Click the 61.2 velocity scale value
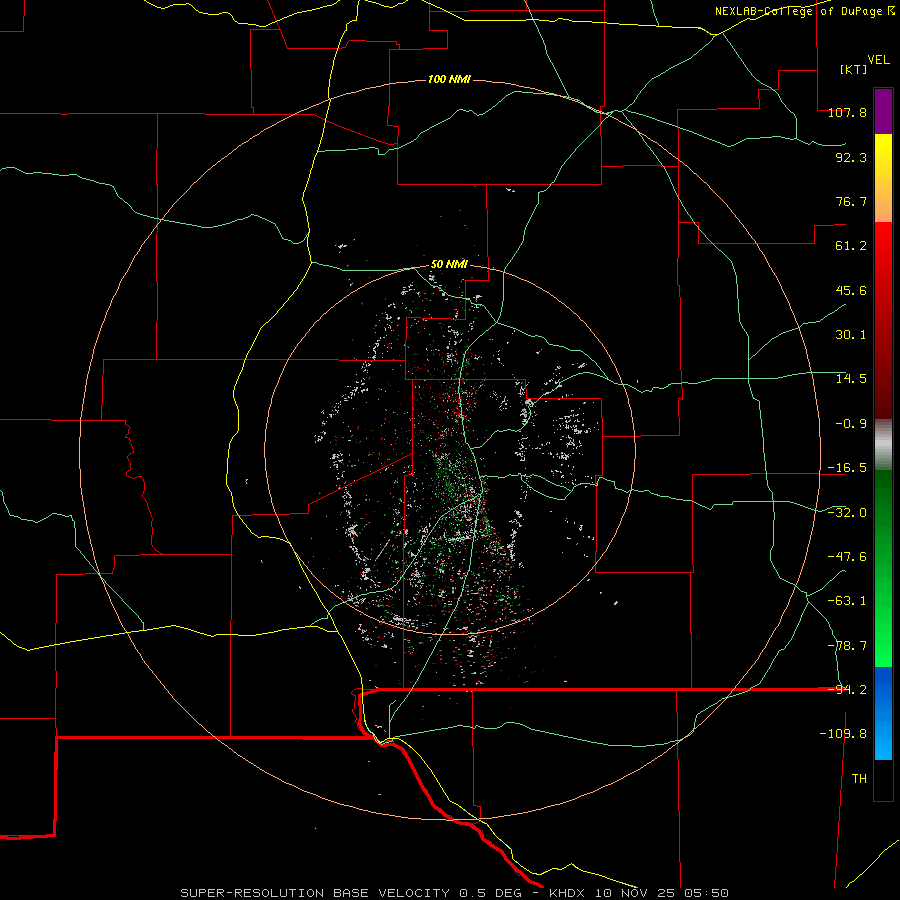The image size is (900, 900). 851,246
